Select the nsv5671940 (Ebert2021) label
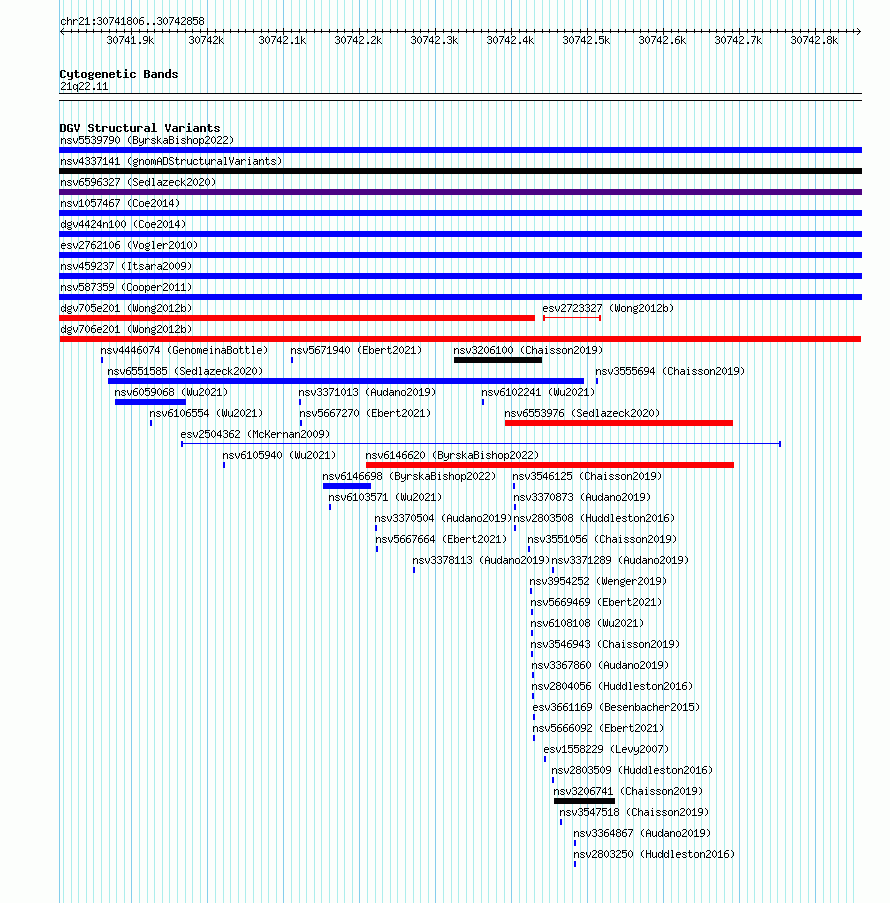Screen dimensions: 890x903 pos(356,351)
